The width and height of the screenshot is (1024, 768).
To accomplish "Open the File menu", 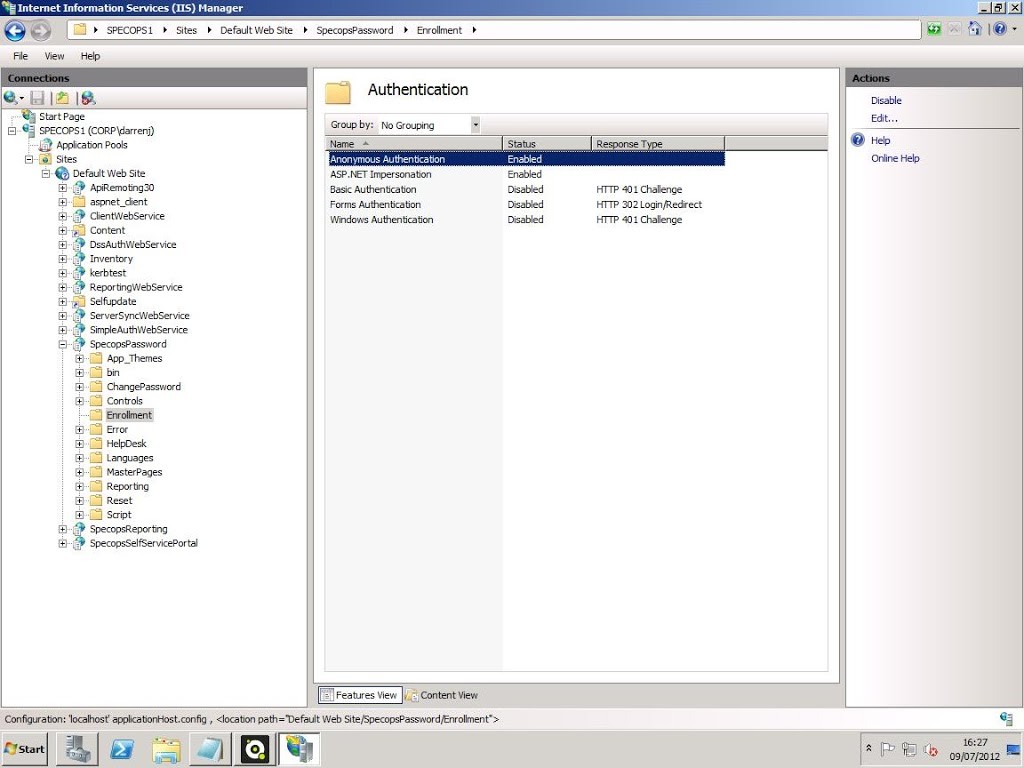I will point(20,56).
